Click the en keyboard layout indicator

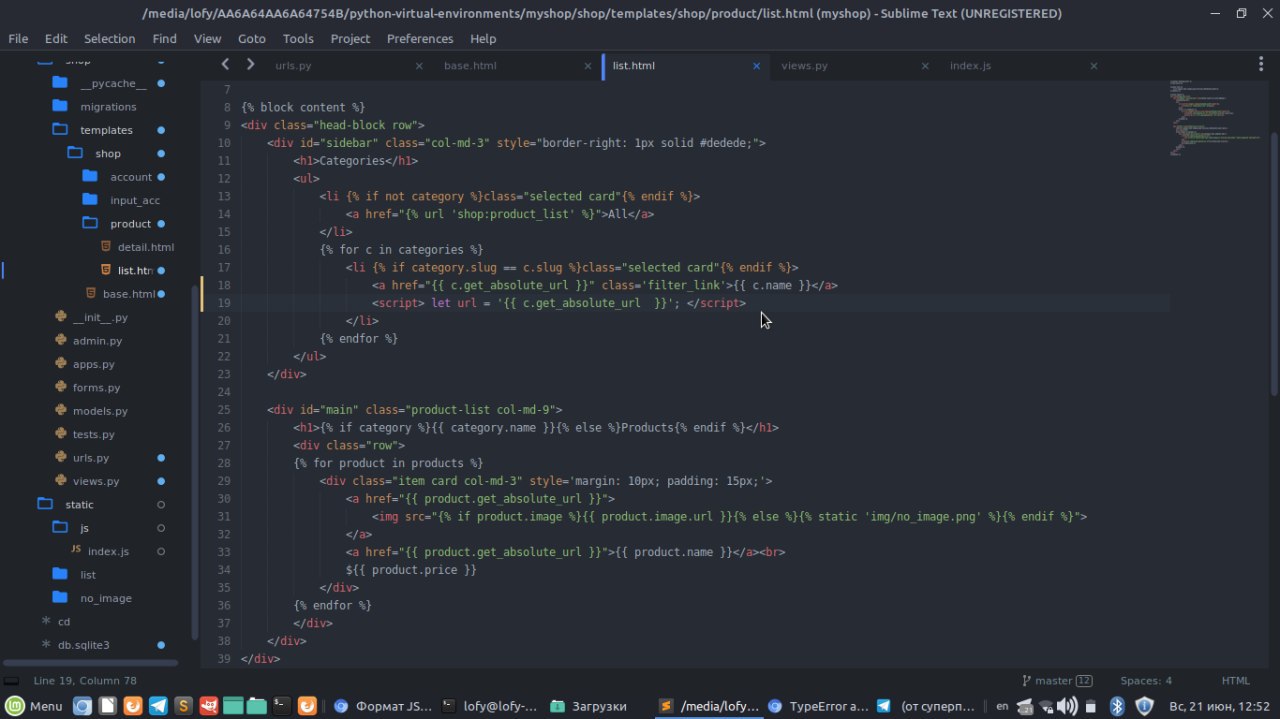click(x=1003, y=706)
